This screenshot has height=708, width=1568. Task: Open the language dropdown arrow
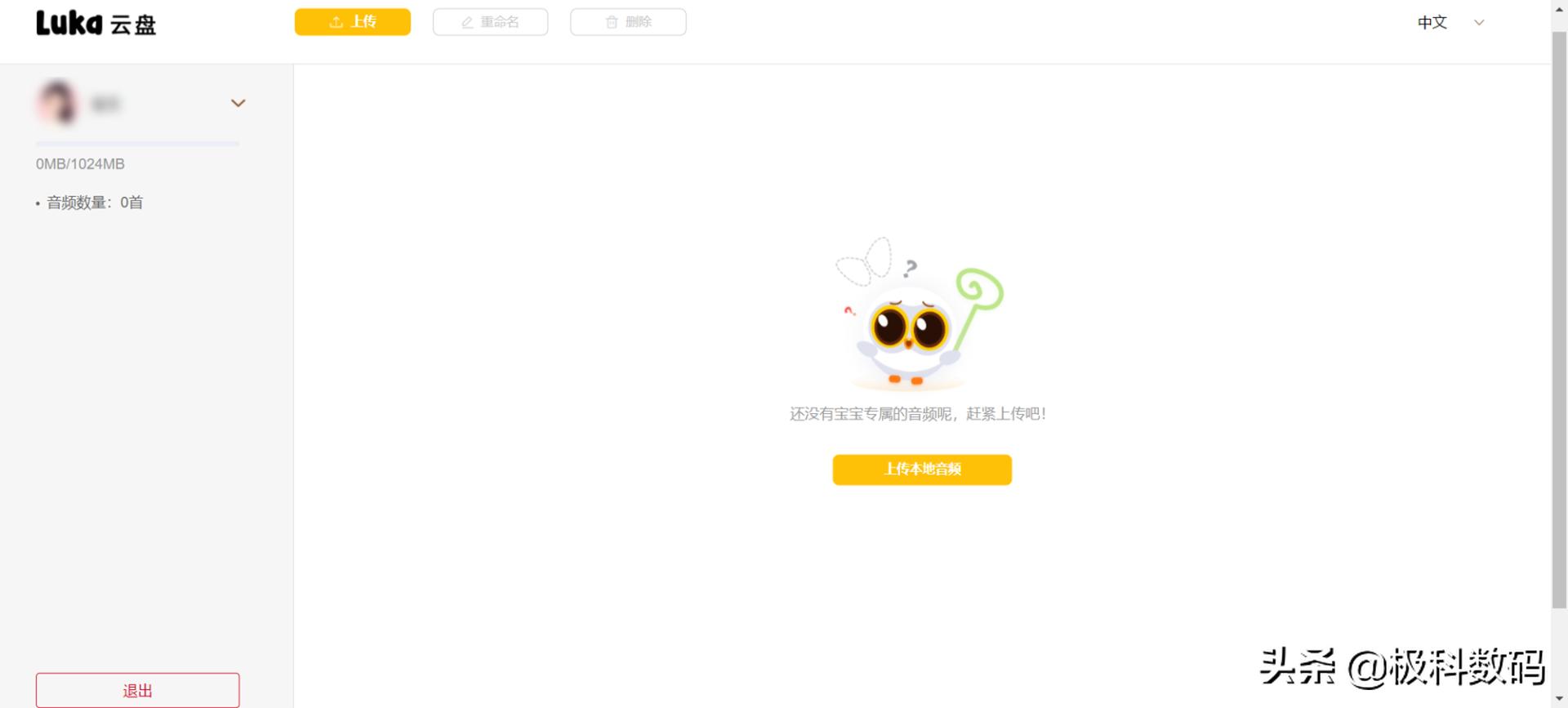click(1479, 23)
